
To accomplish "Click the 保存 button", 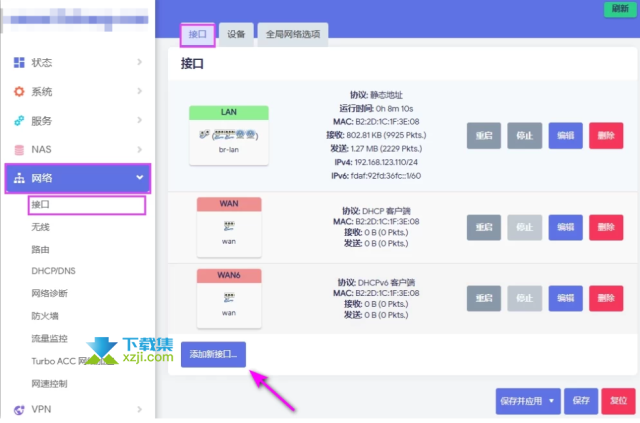I will 581,401.
